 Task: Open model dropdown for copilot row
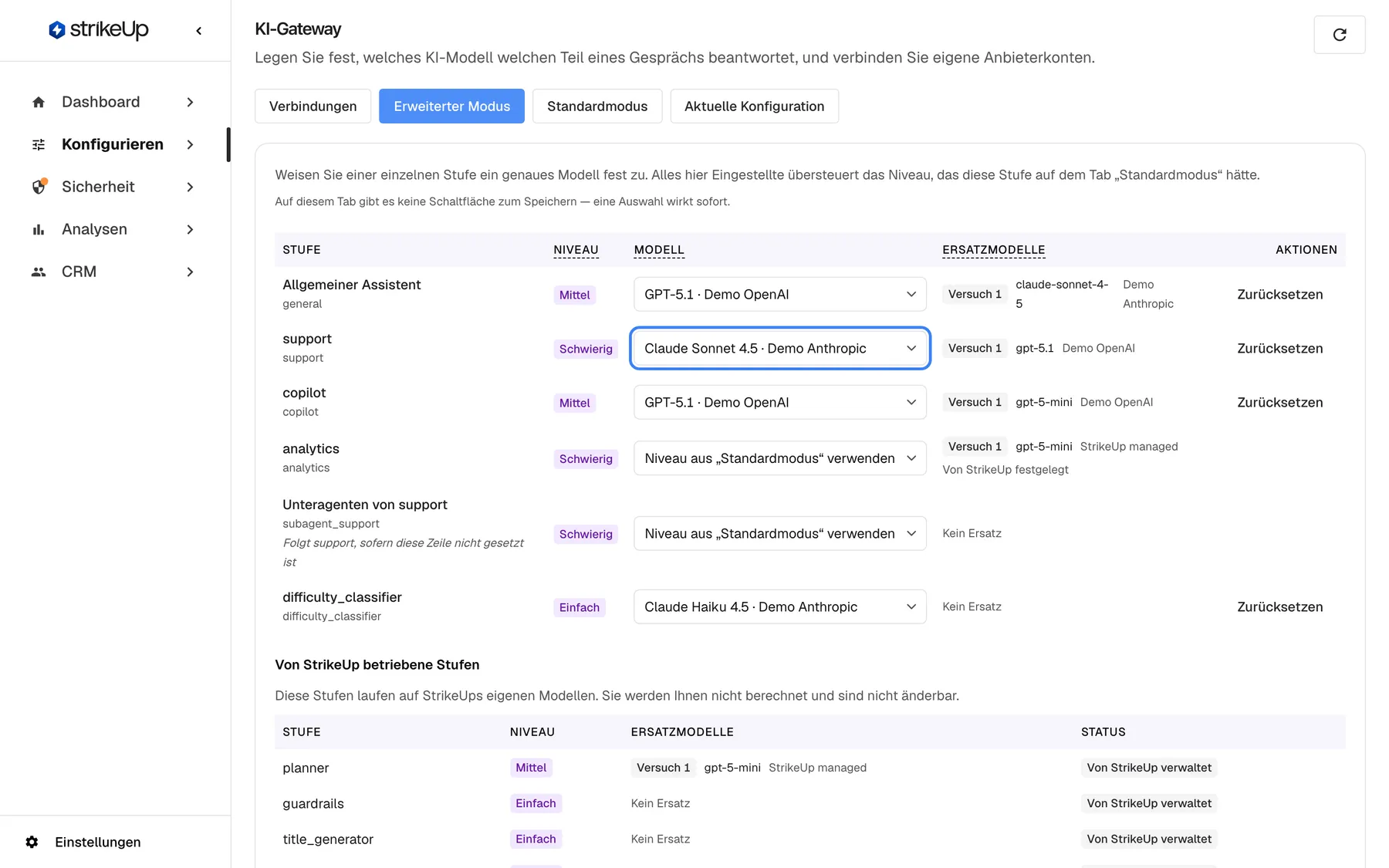coord(779,402)
